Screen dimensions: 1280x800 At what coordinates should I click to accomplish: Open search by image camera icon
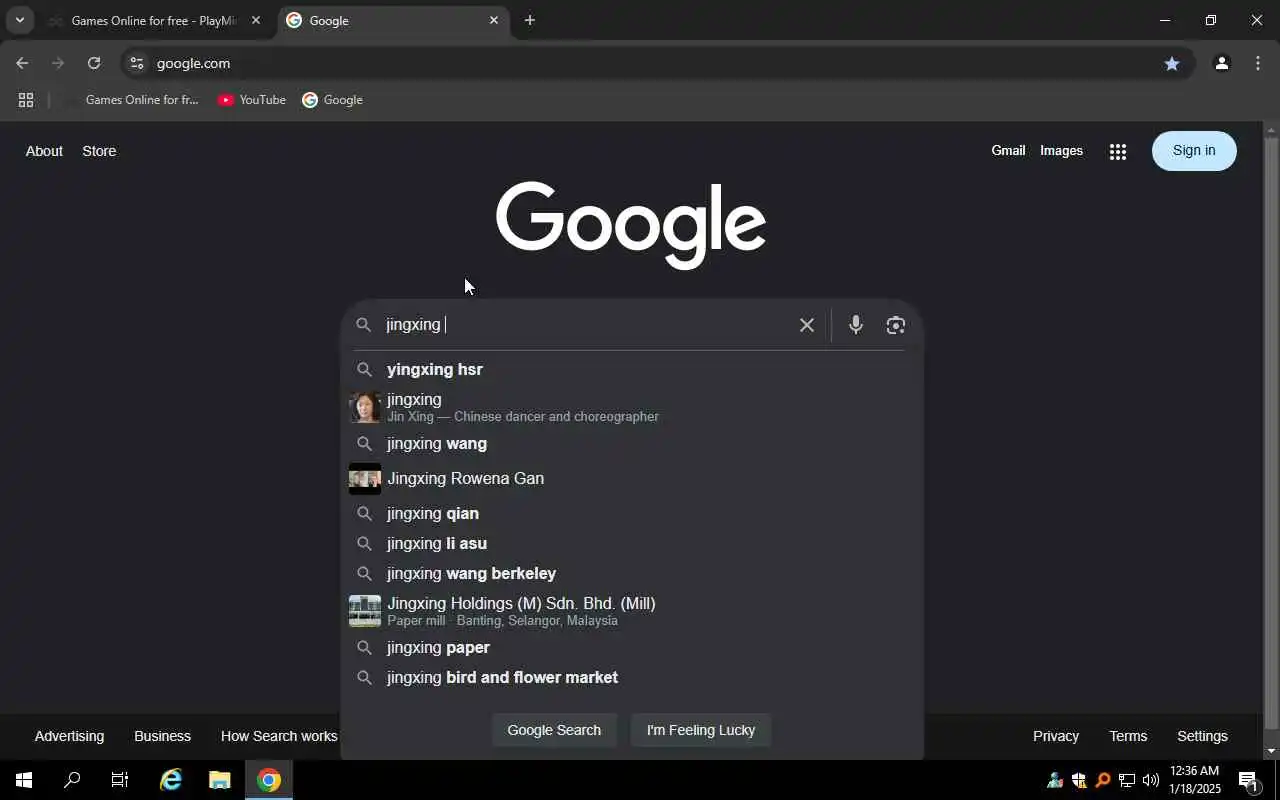point(896,325)
